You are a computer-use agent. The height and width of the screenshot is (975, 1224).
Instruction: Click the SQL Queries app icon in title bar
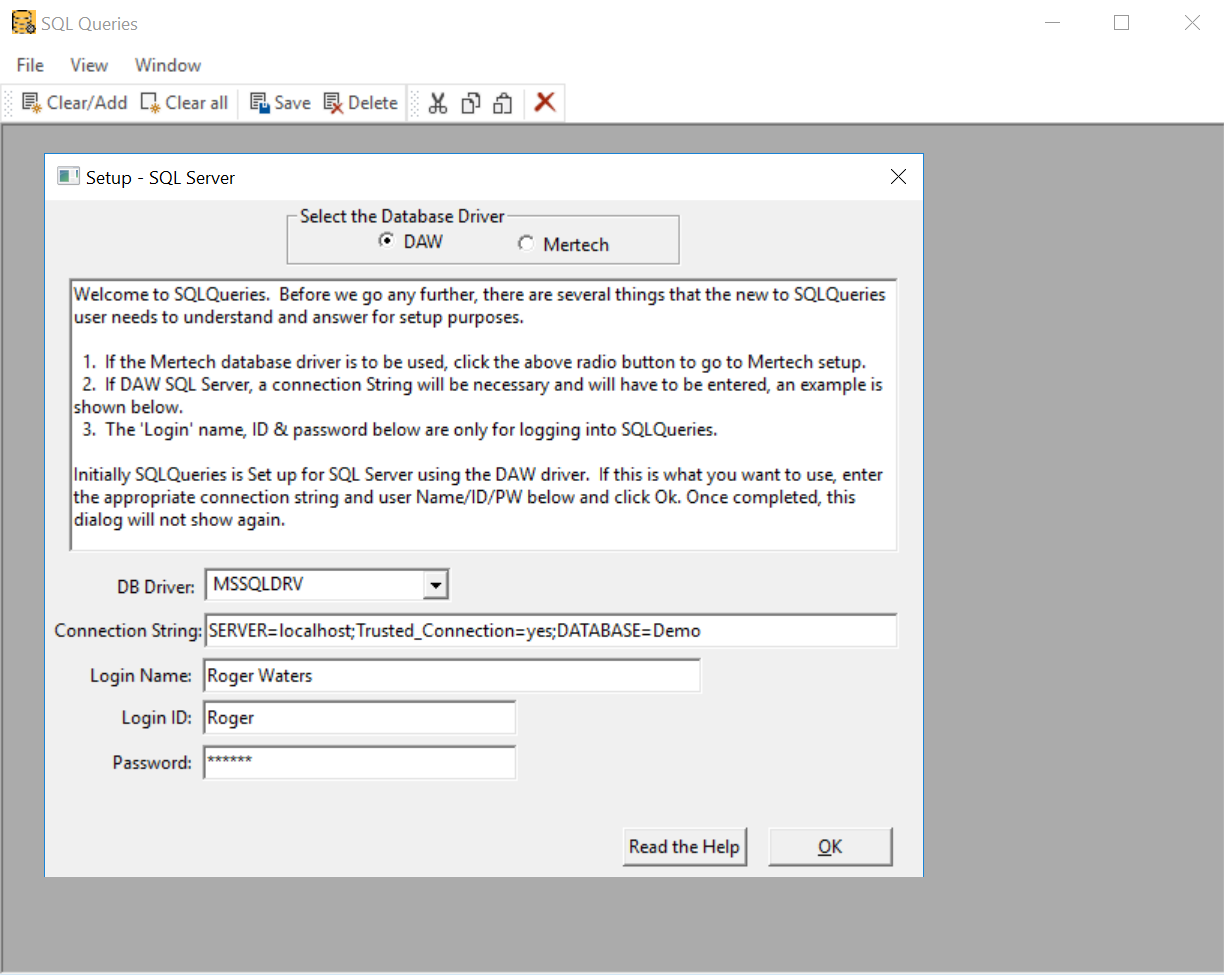pos(24,23)
